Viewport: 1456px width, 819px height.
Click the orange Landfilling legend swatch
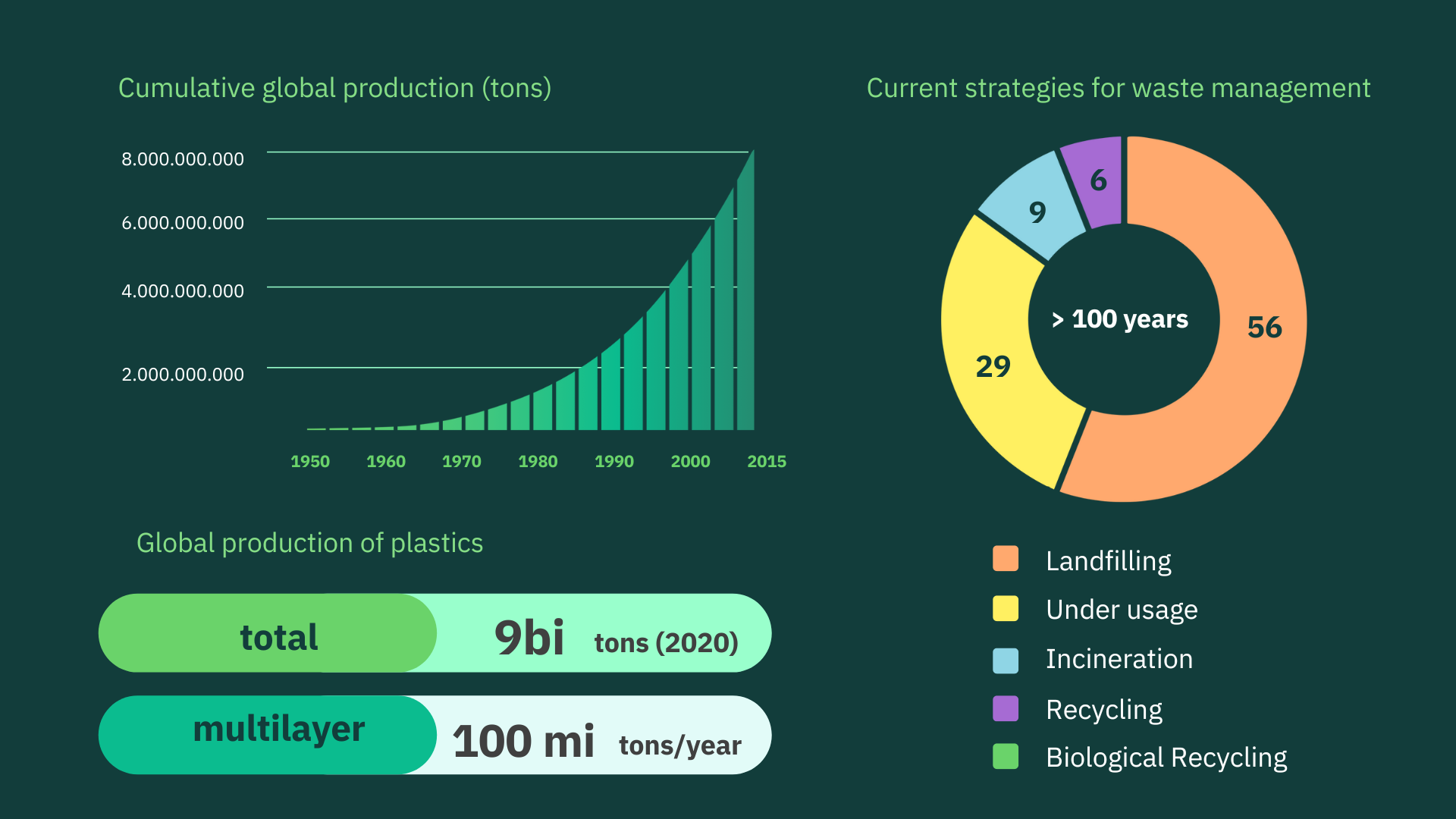1006,559
